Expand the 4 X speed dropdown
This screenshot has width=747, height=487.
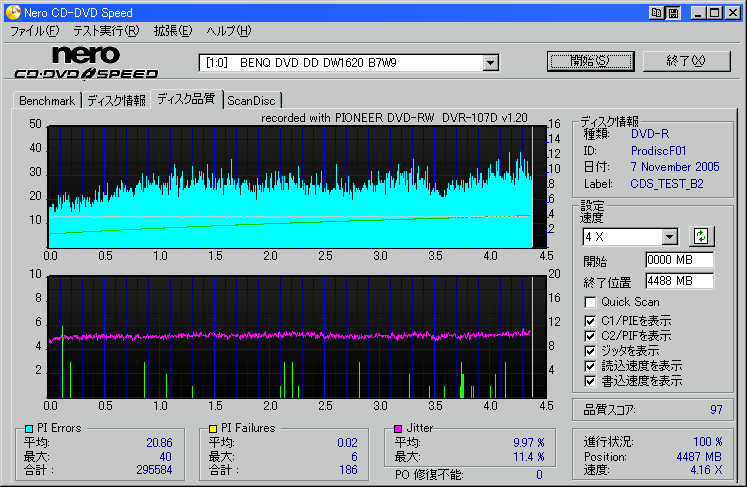click(670, 237)
